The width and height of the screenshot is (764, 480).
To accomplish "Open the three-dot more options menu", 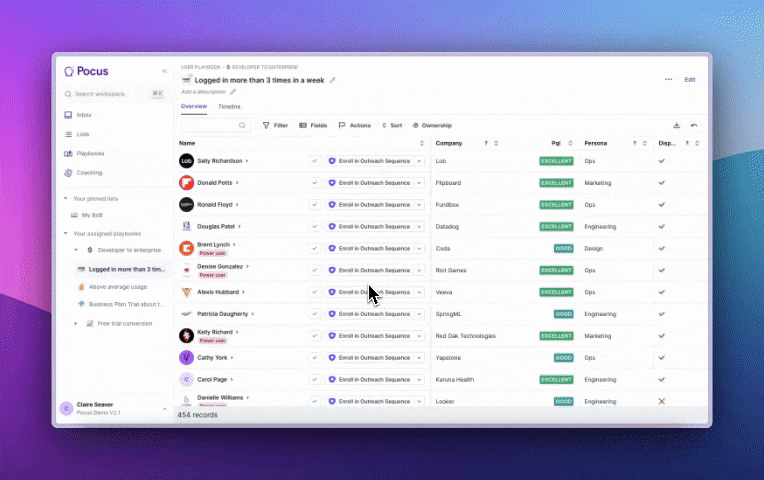I will 668,79.
